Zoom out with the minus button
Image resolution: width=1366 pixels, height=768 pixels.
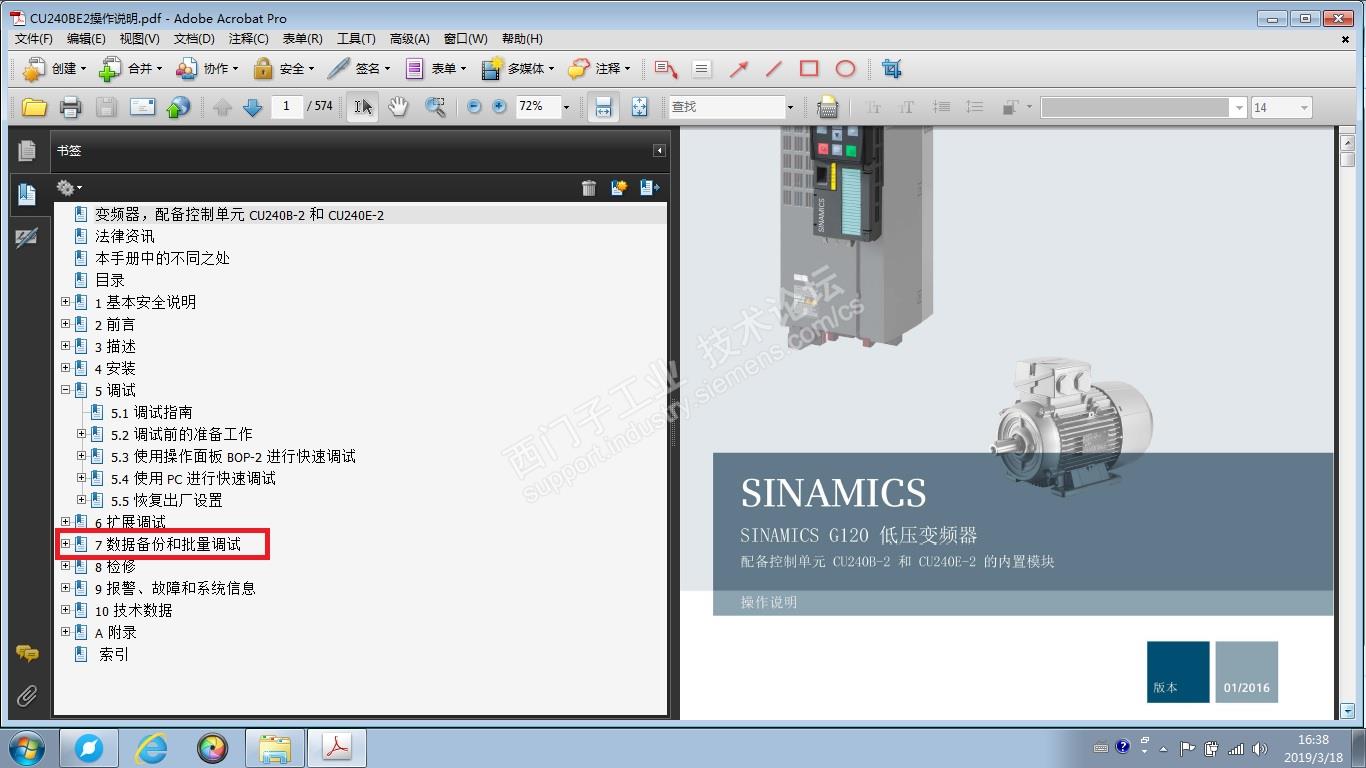click(474, 107)
